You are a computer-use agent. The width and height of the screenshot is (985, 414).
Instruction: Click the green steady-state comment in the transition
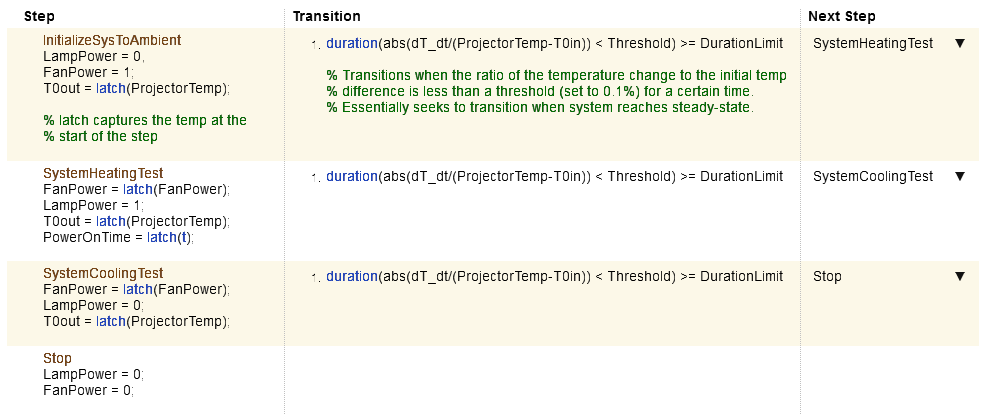[x=539, y=107]
